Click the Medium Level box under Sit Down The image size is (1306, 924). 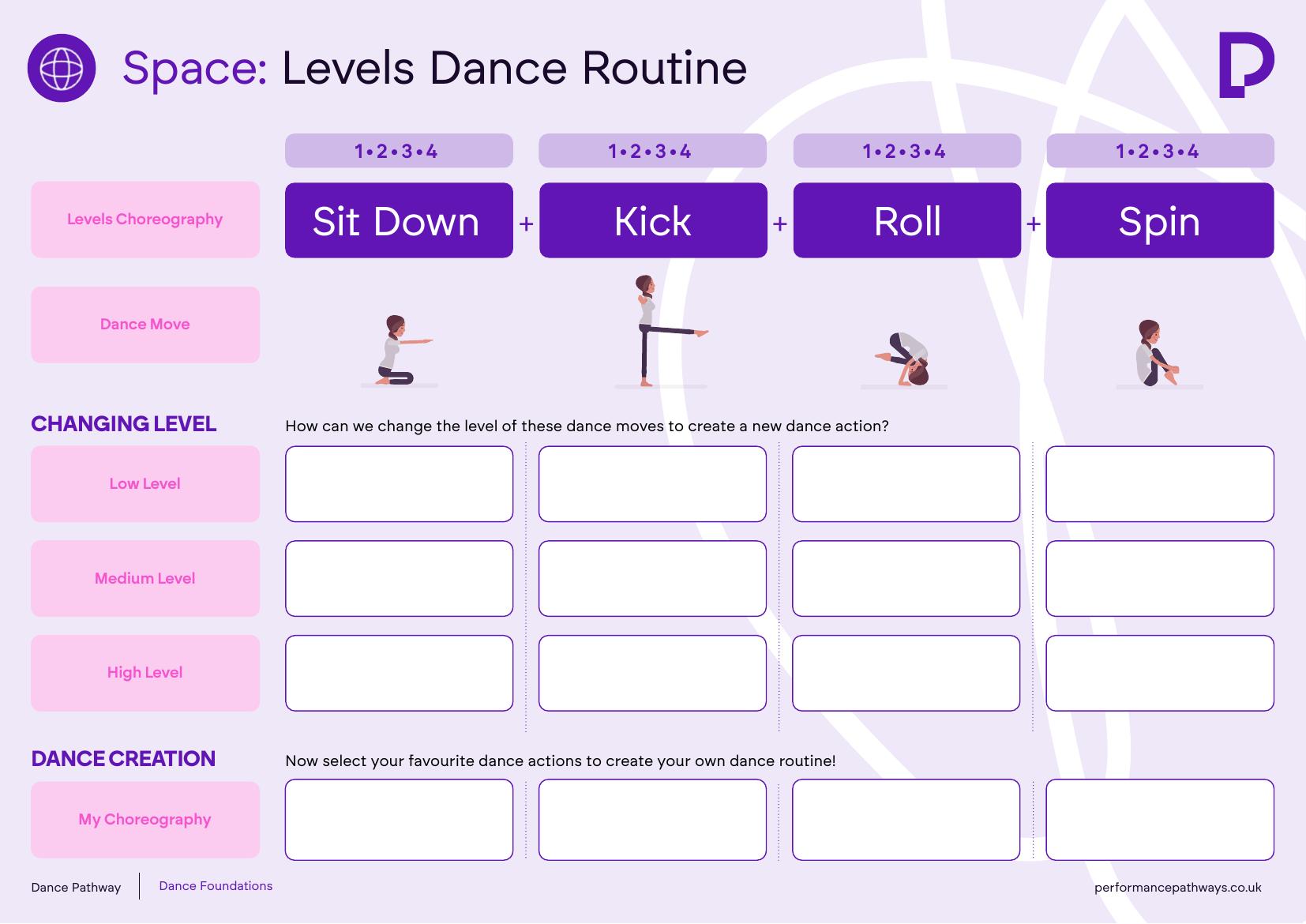coord(399,578)
